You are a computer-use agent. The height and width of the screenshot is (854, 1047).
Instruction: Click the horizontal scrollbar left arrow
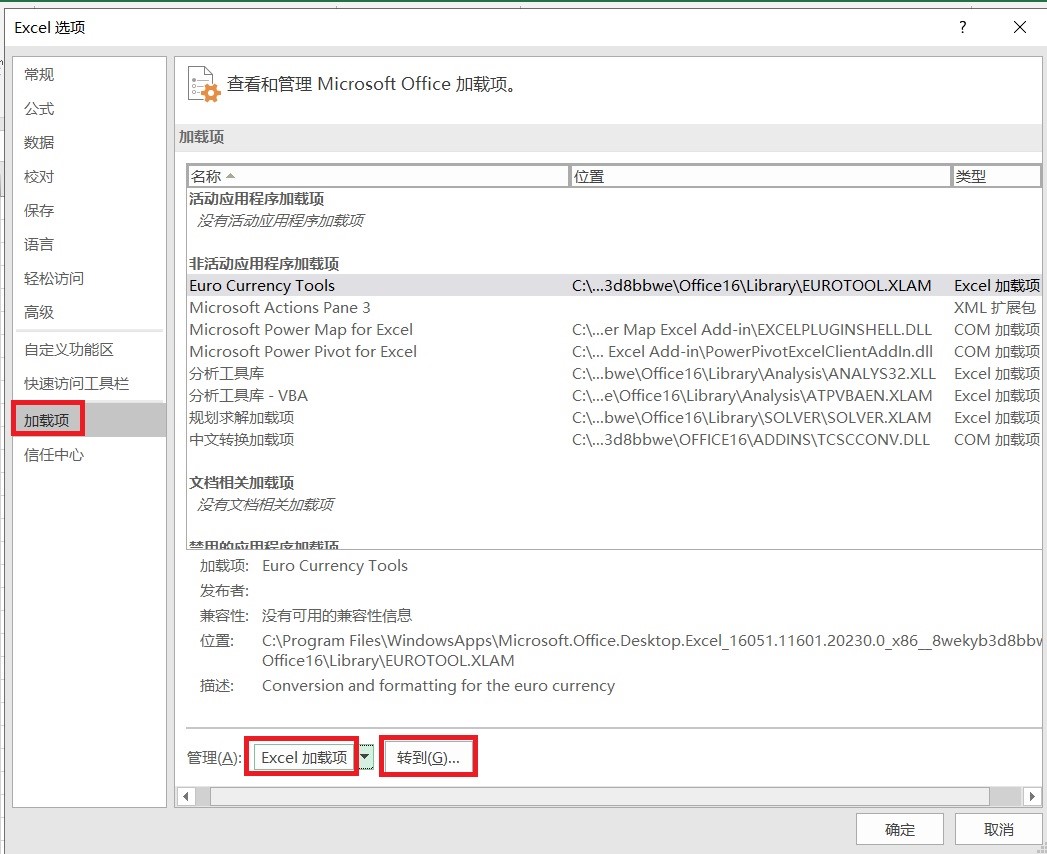click(x=185, y=796)
